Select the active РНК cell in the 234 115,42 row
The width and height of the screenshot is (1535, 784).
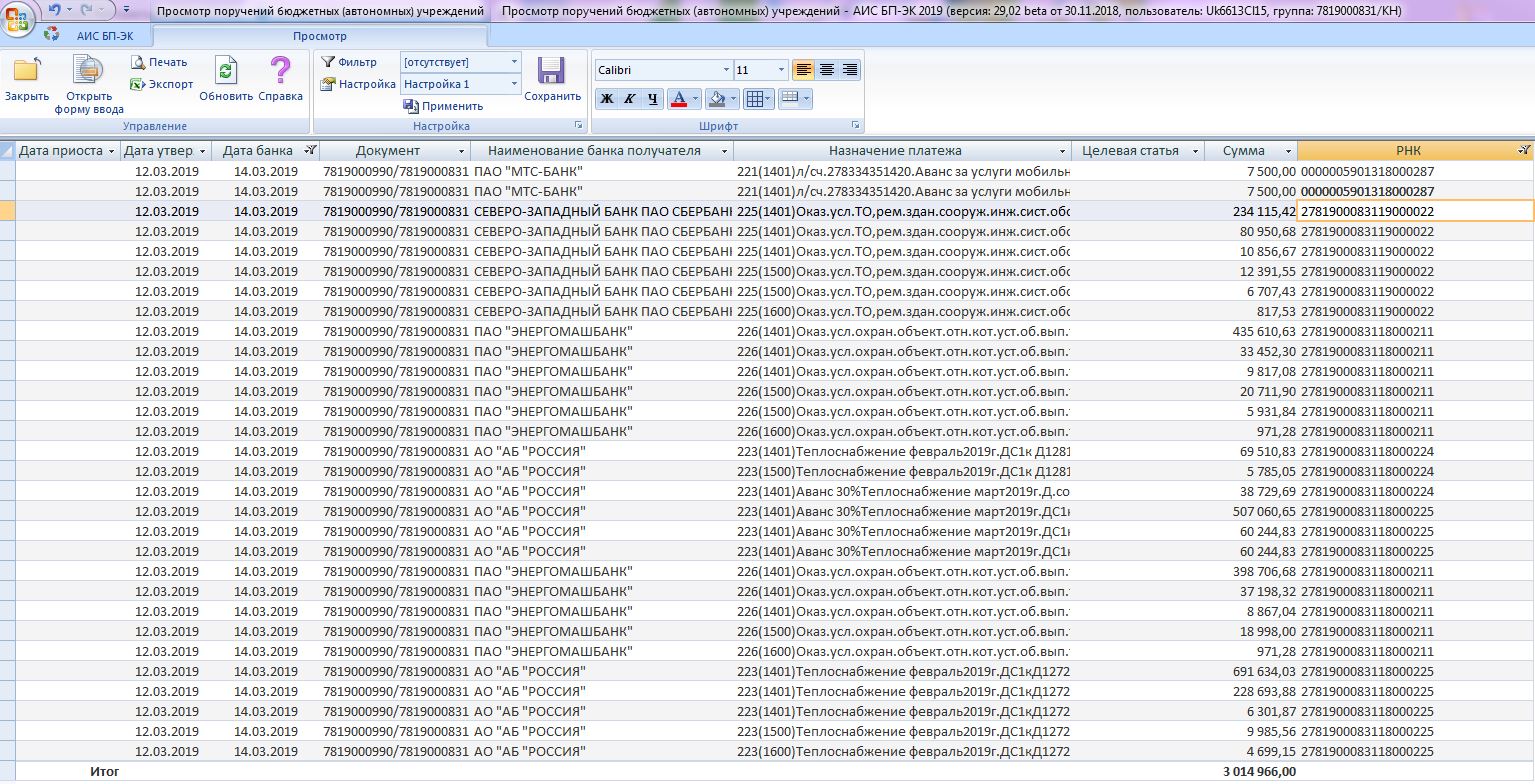(1416, 211)
